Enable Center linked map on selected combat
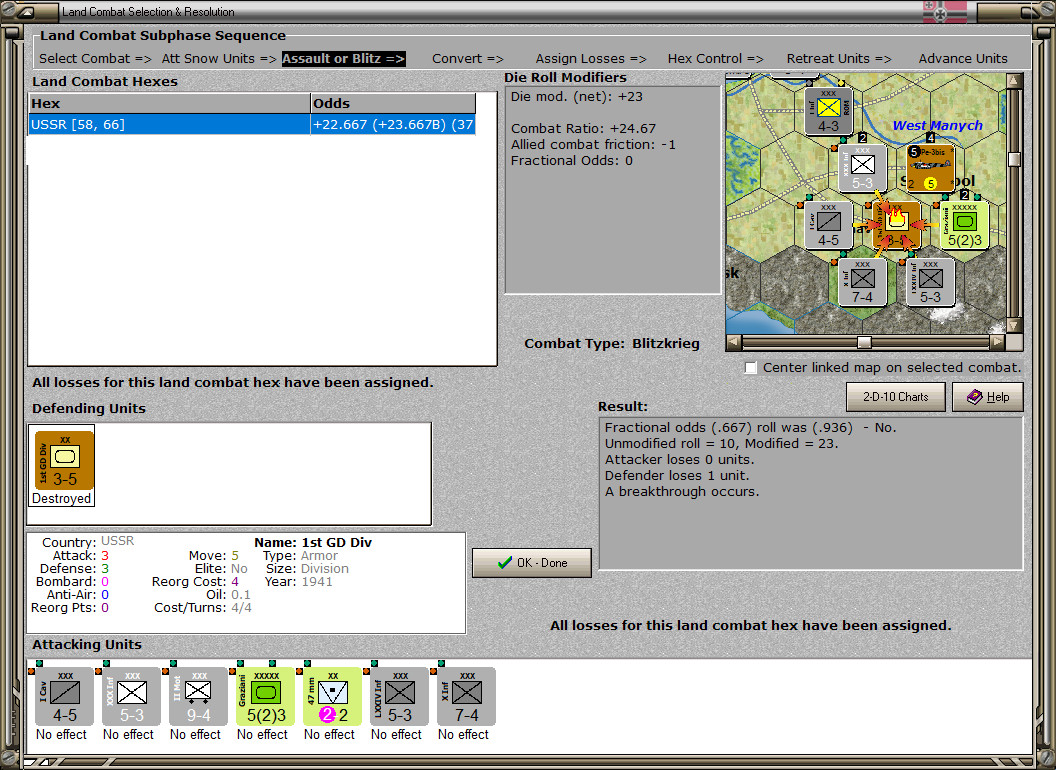1056x770 pixels. coord(751,368)
